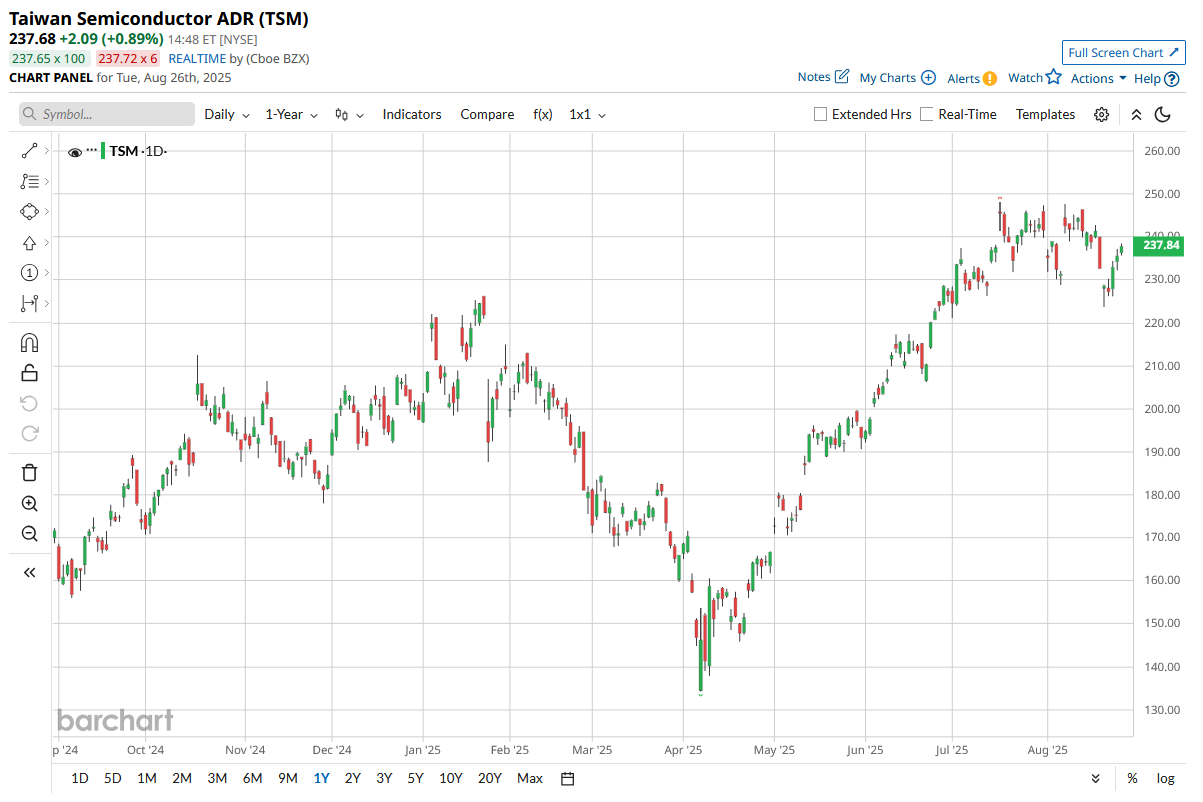Add to watchlist with star icon
Screen dimensions: 1203x802
coord(1053,77)
